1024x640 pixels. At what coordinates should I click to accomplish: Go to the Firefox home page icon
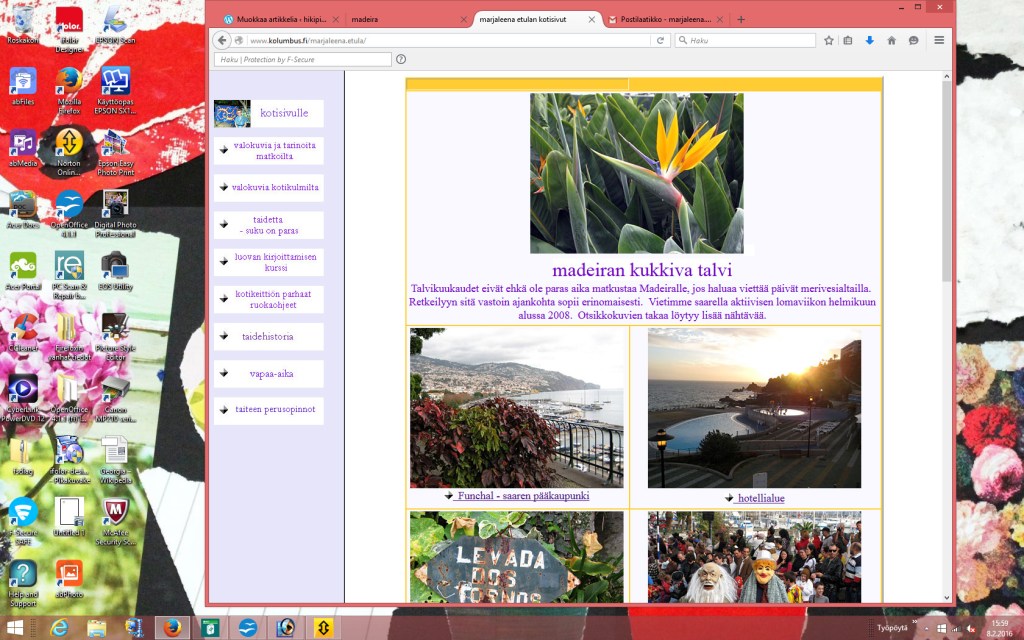click(x=891, y=40)
